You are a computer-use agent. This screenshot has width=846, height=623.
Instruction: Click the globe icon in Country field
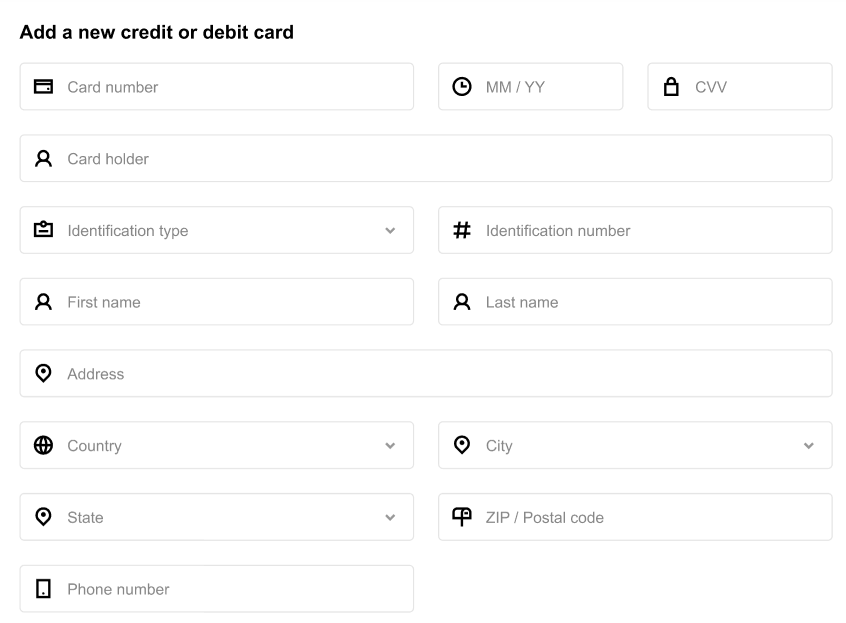click(43, 445)
